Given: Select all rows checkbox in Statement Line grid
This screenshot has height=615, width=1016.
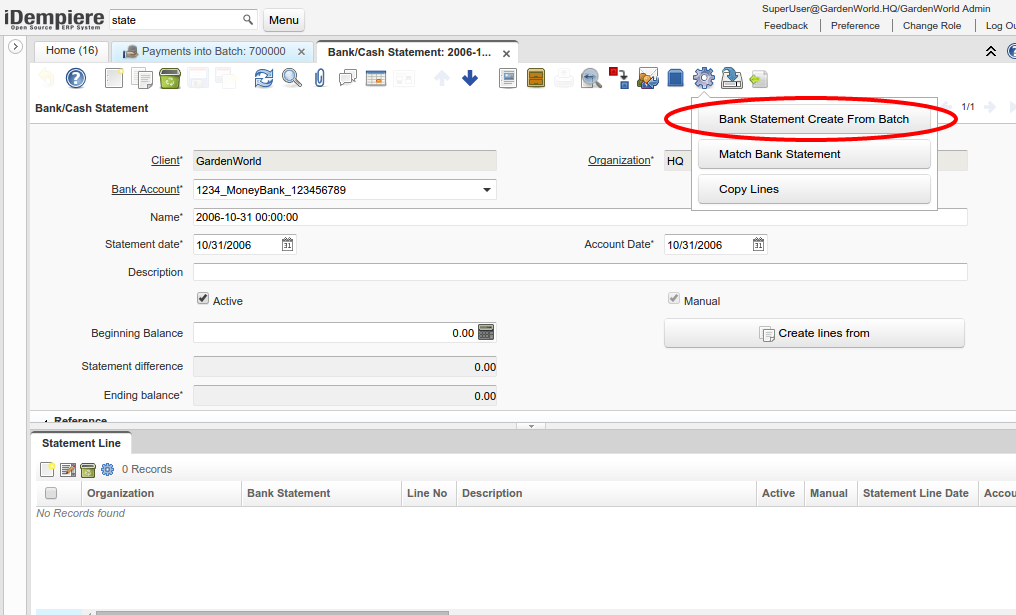Looking at the screenshot, I should (x=51, y=493).
